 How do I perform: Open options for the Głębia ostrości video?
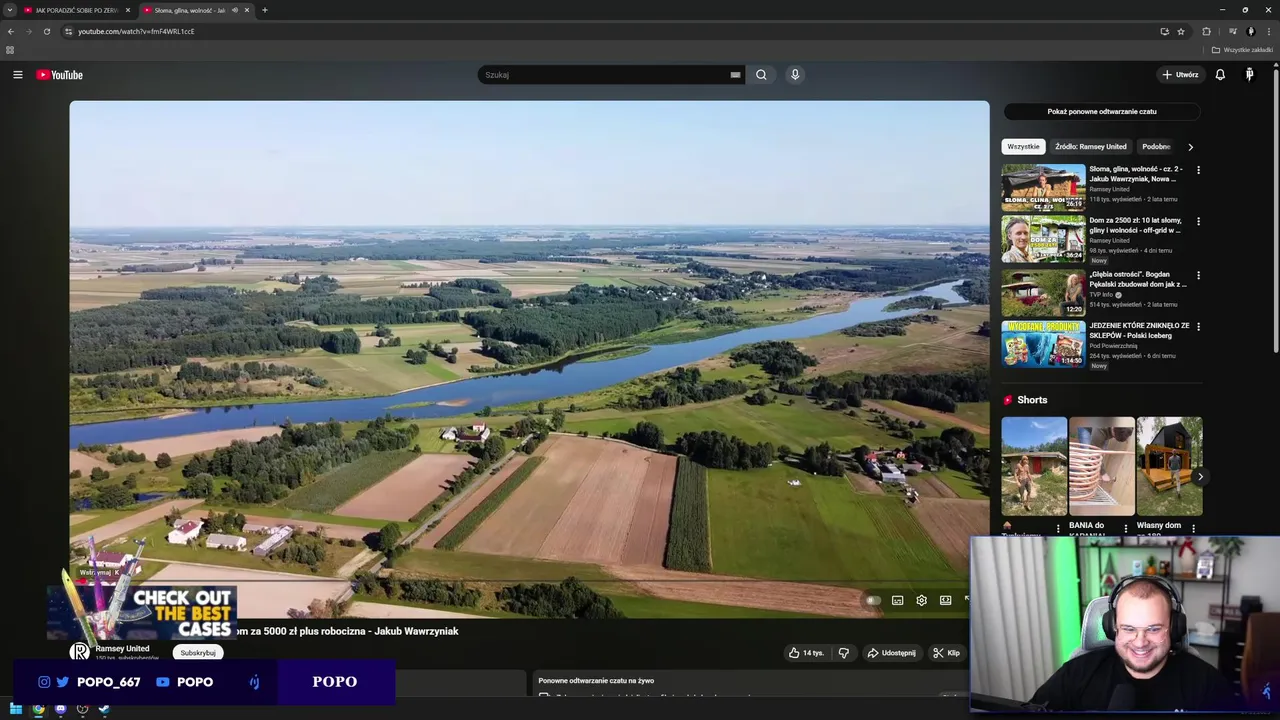coord(1198,275)
